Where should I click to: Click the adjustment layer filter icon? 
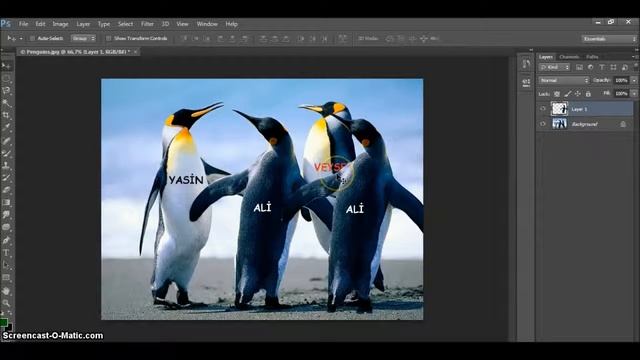[x=590, y=67]
